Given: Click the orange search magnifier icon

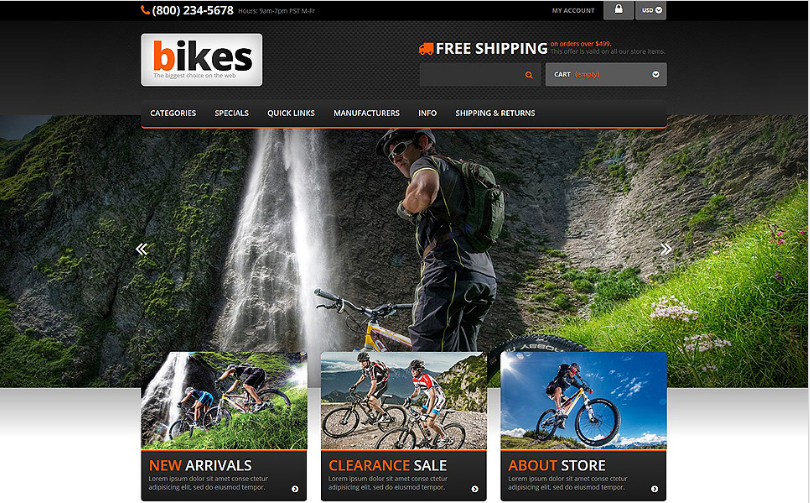Looking at the screenshot, I should click(528, 75).
